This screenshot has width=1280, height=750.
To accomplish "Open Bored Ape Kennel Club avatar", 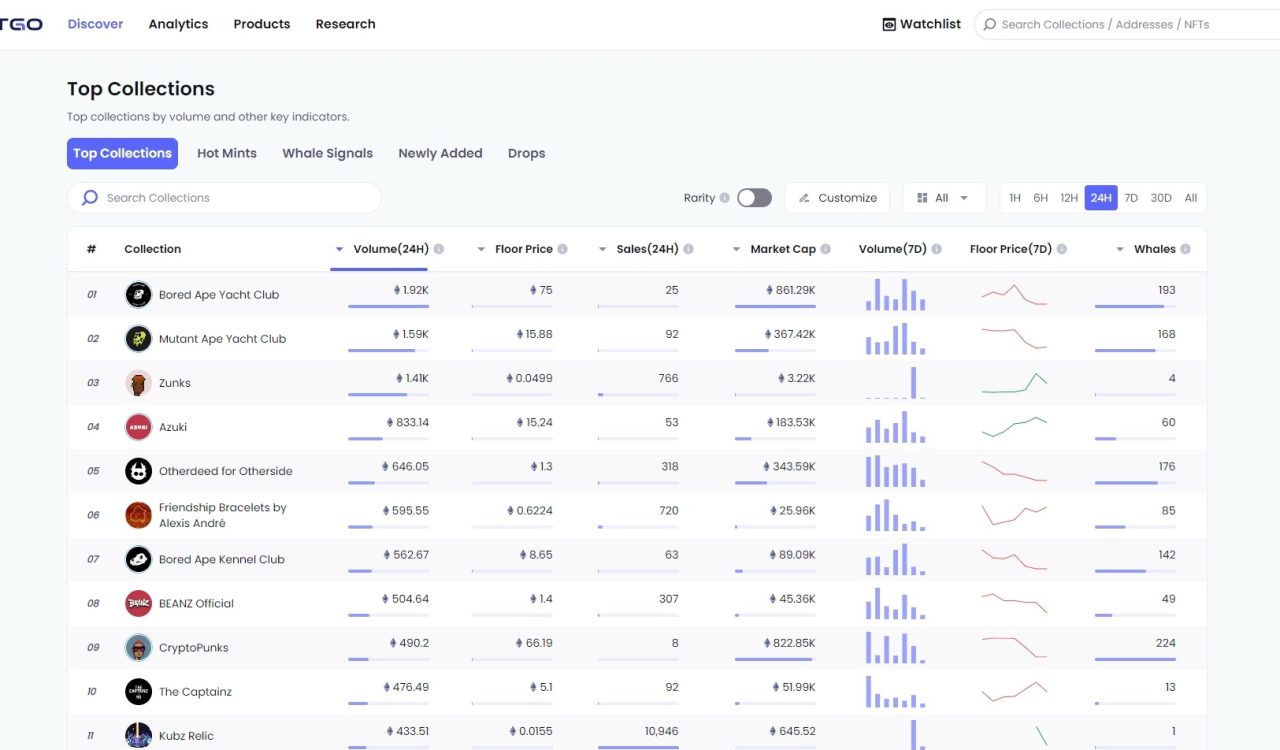I will click(x=138, y=559).
